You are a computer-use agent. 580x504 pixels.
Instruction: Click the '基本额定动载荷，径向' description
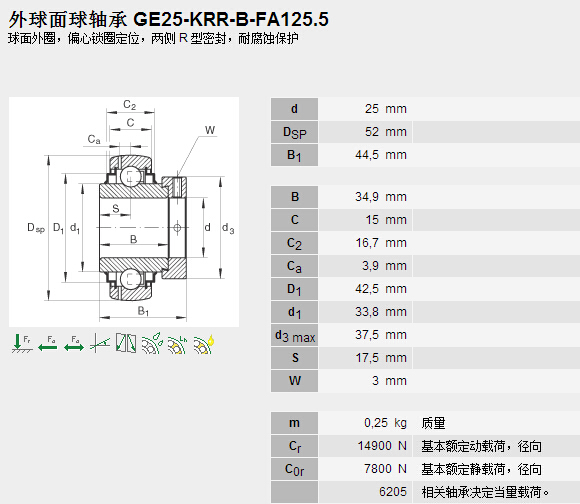click(481, 446)
